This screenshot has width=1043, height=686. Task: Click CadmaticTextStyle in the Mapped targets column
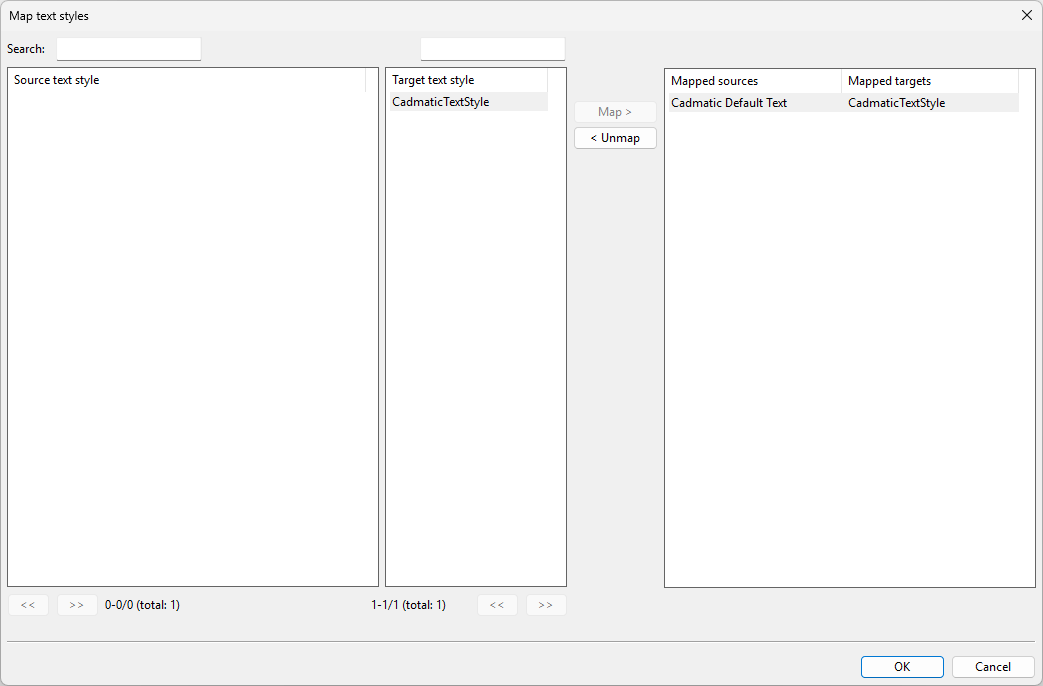[x=896, y=103]
